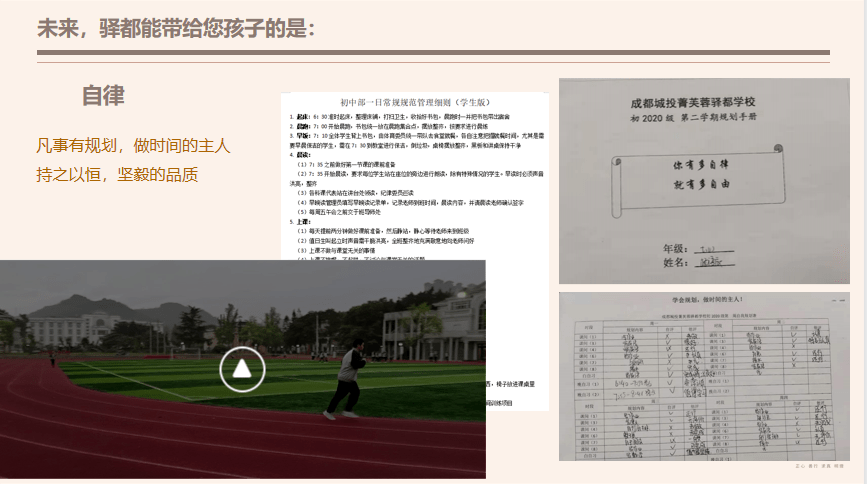This screenshot has width=867, height=484.
Task: Open the 成都城投菁芙蓉驿都学校 planning booklet cover photo
Action: [704, 181]
